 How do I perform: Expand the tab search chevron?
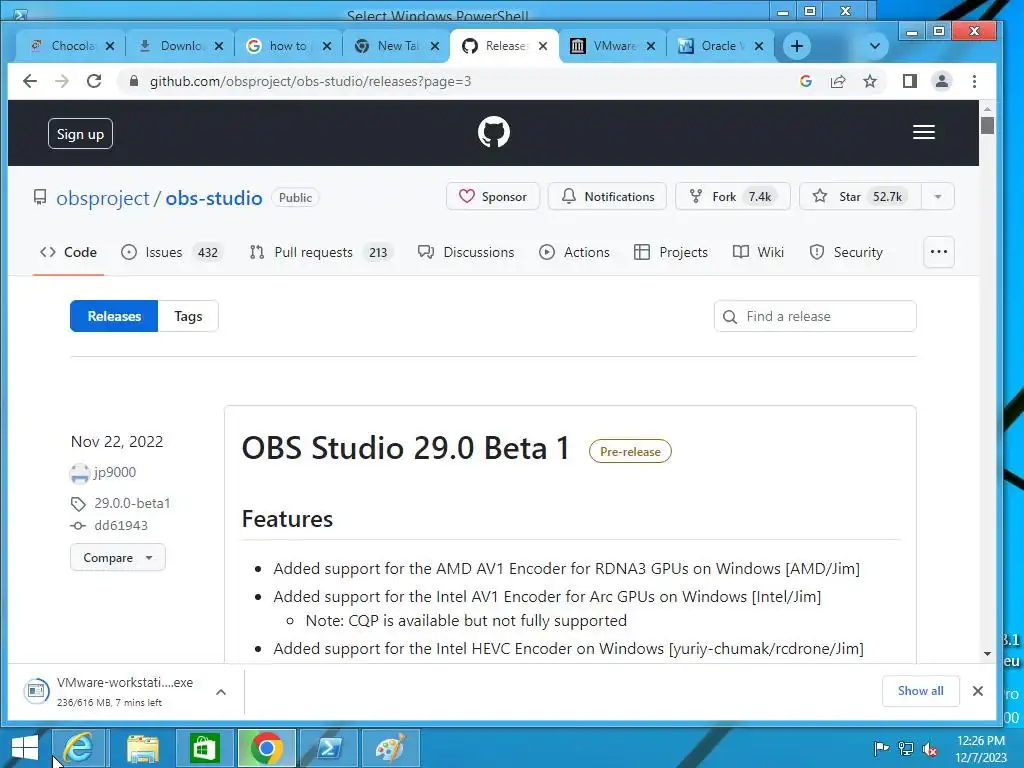pos(875,46)
